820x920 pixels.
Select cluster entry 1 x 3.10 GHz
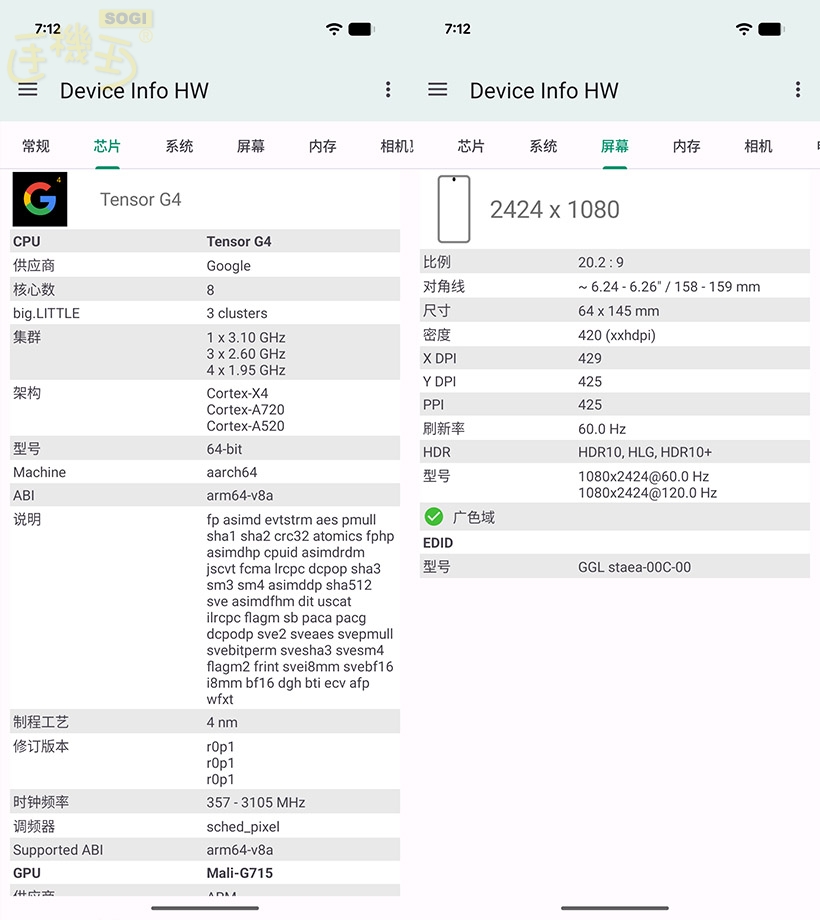click(246, 337)
